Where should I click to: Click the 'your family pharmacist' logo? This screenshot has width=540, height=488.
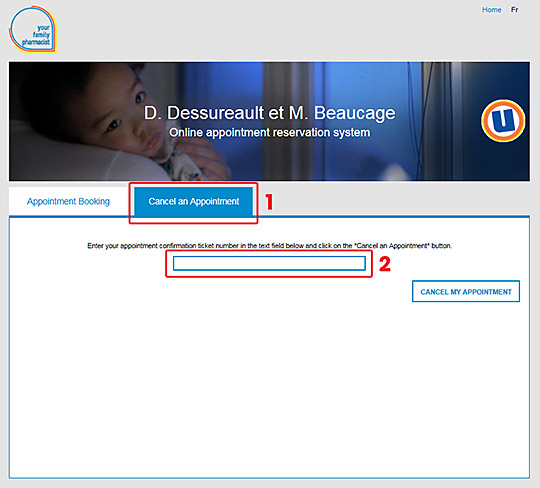32,29
